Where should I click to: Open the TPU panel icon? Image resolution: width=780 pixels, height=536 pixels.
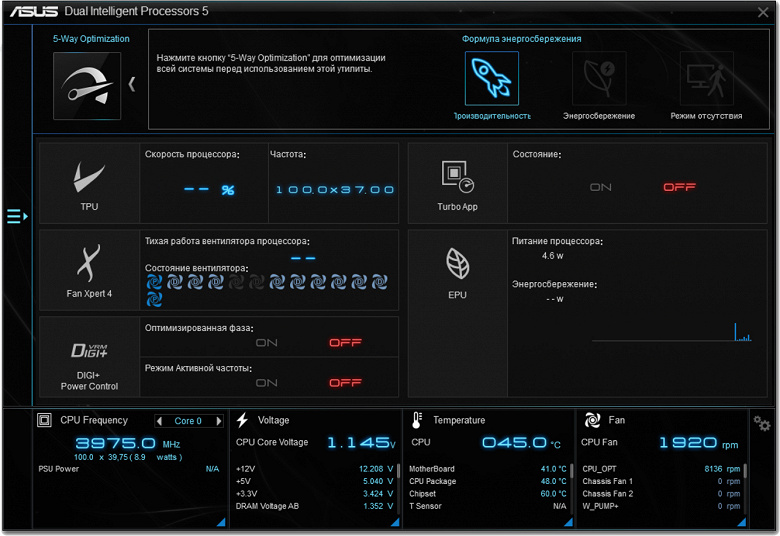pos(89,178)
